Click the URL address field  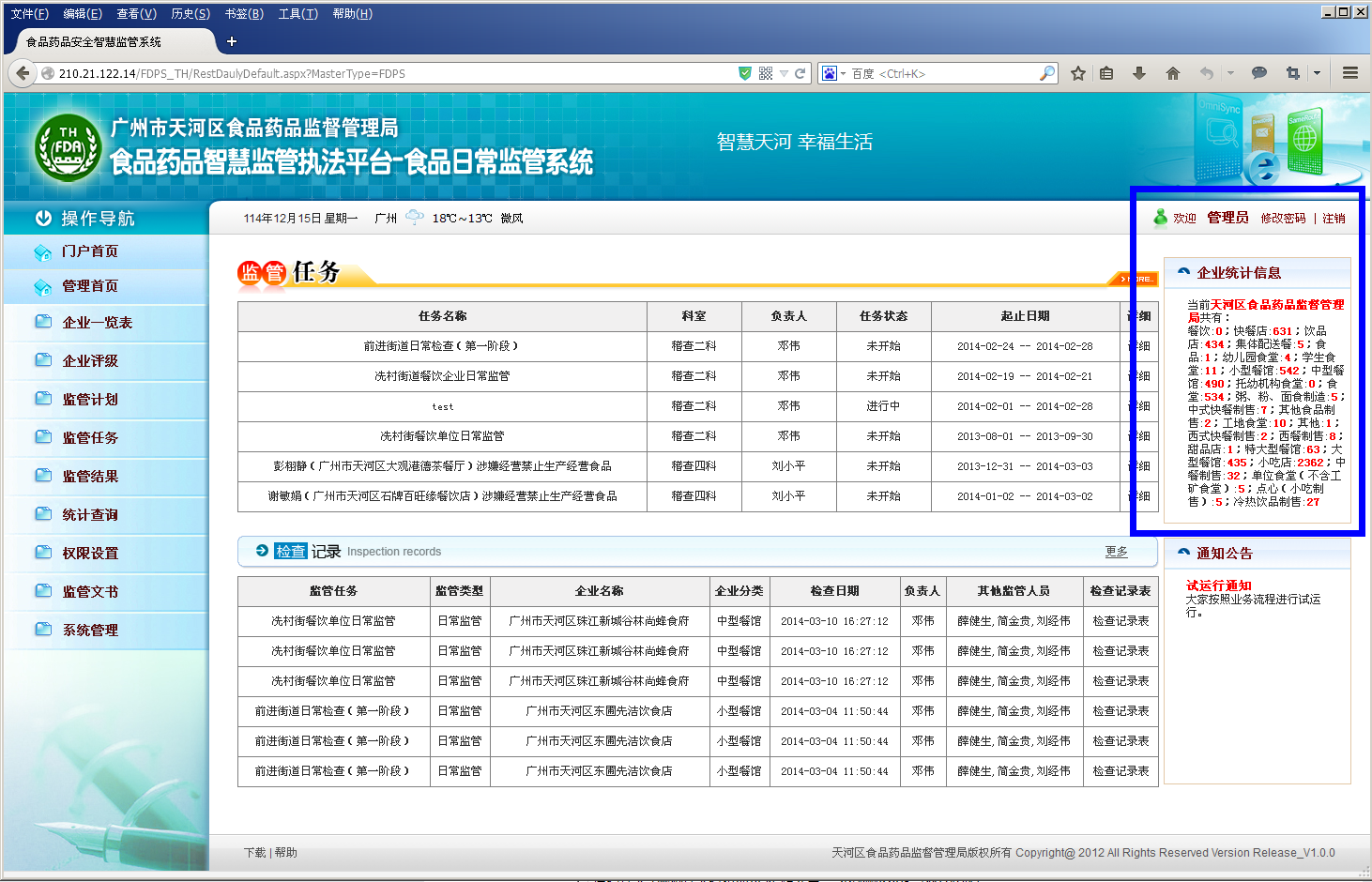tap(394, 73)
